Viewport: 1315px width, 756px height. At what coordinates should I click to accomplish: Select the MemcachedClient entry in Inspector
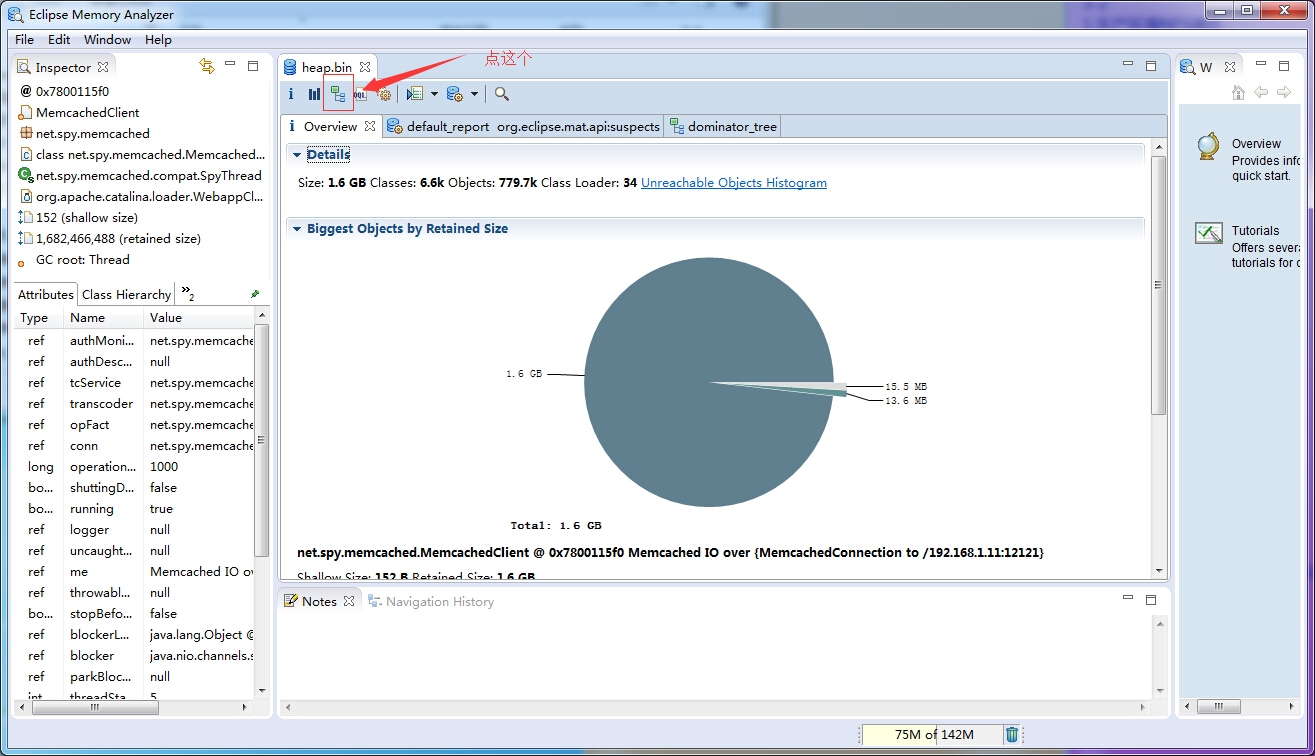click(87, 113)
